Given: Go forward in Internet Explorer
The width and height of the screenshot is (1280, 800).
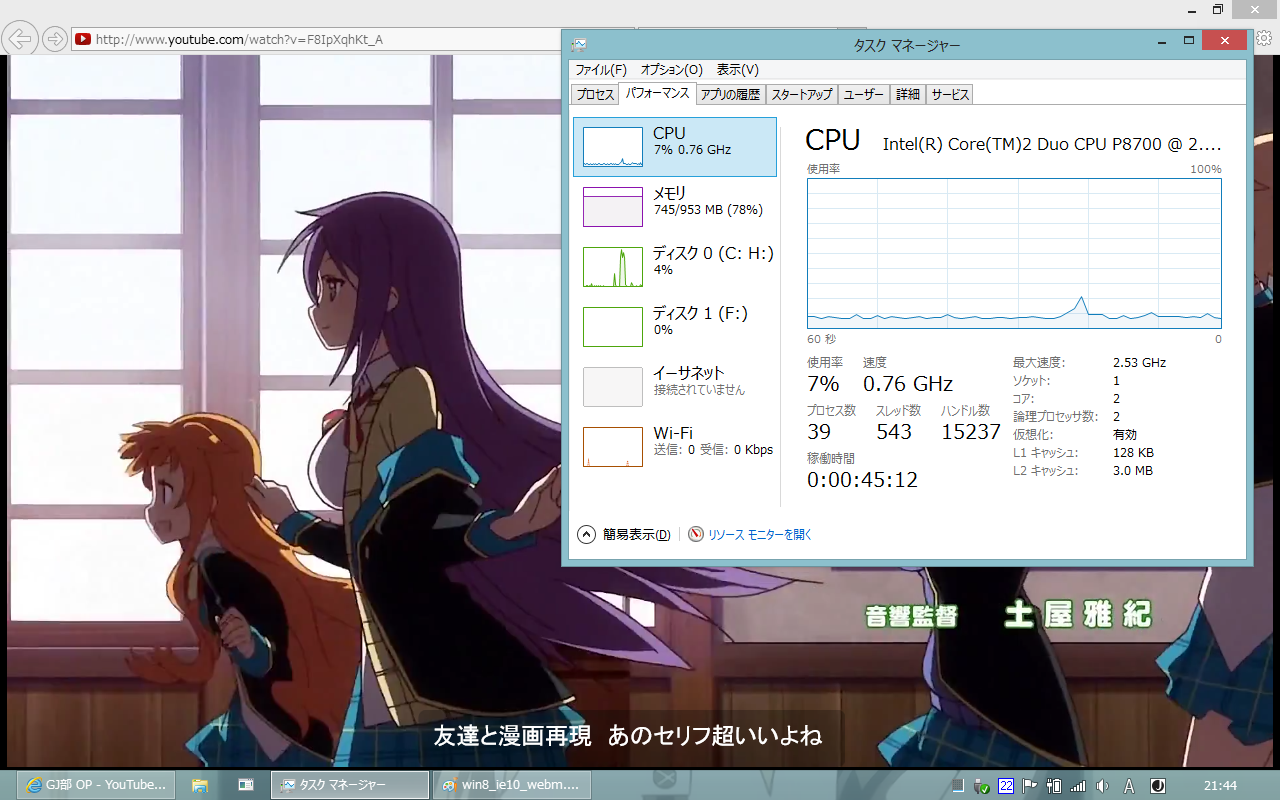Looking at the screenshot, I should [55, 39].
